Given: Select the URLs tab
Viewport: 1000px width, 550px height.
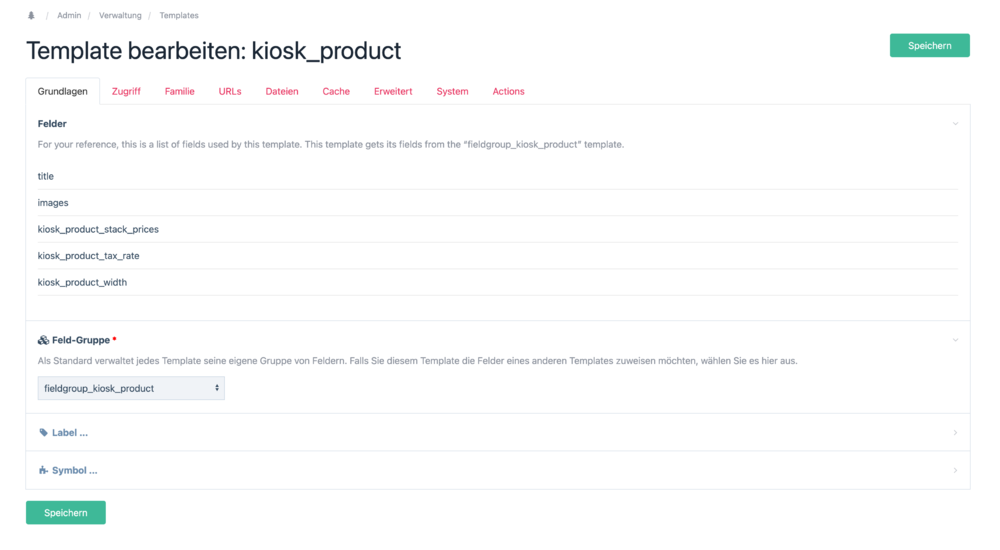Looking at the screenshot, I should click(230, 91).
